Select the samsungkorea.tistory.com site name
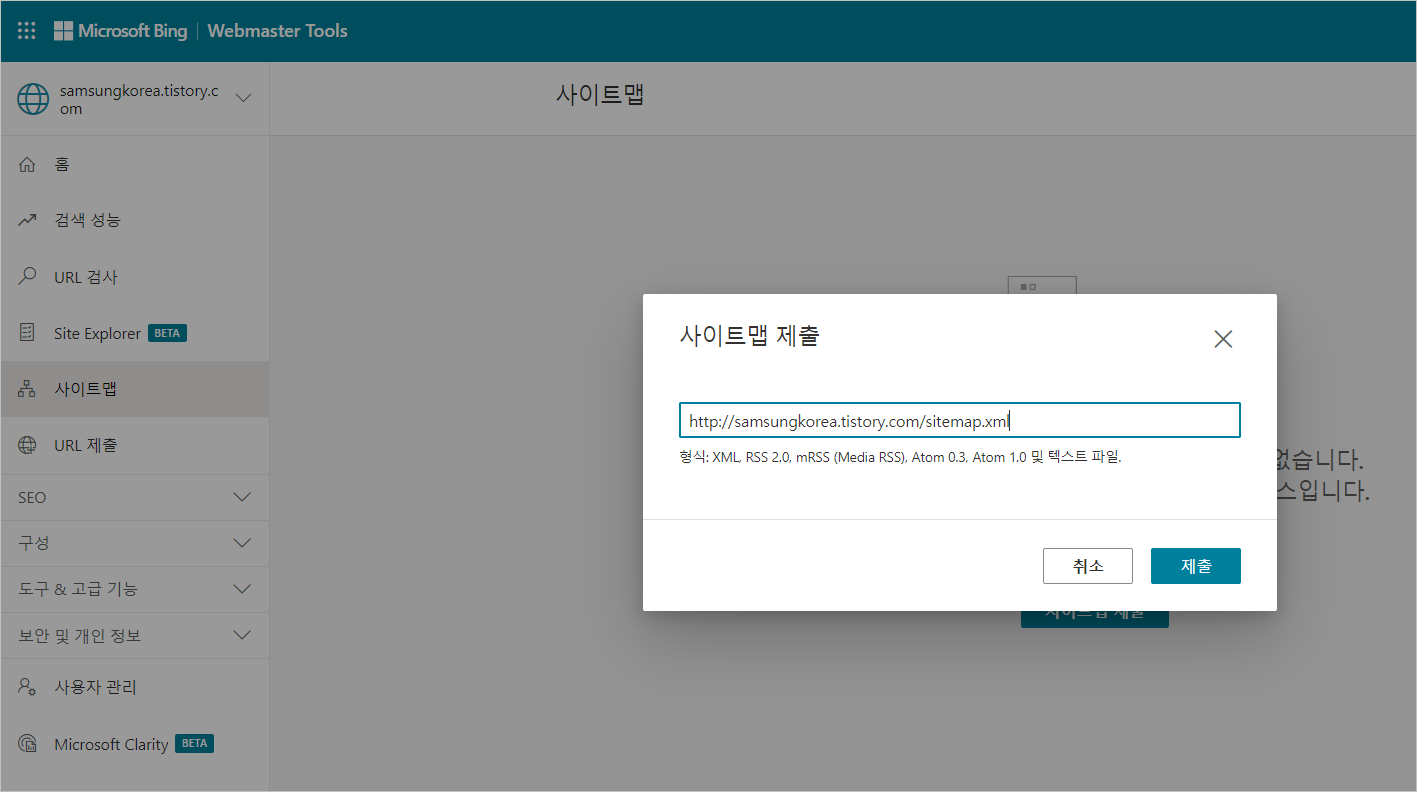 (139, 99)
